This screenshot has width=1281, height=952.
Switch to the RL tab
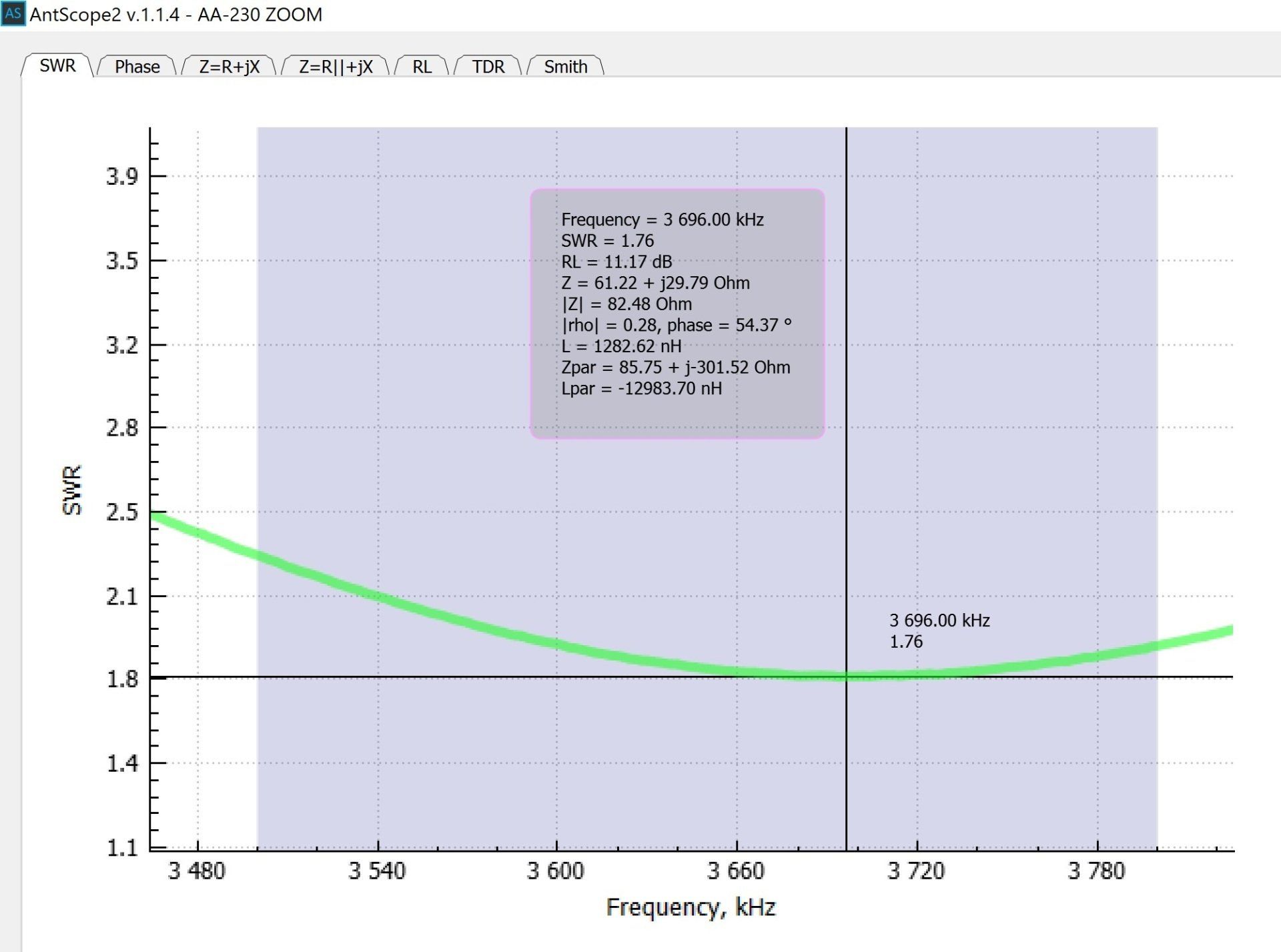422,67
